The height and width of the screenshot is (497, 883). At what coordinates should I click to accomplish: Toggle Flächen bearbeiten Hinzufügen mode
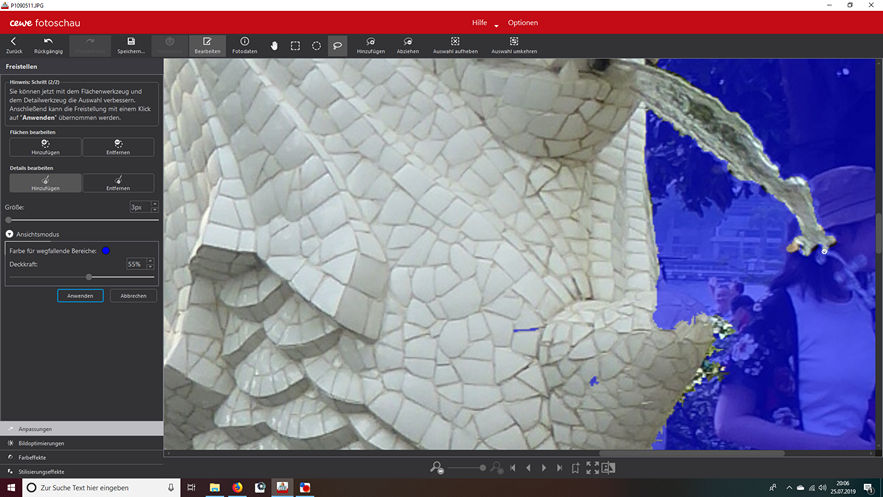[45, 147]
